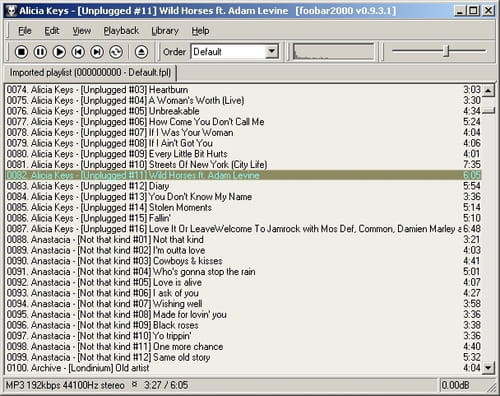Pause the current track
Image resolution: width=500 pixels, height=396 pixels.
pos(40,52)
